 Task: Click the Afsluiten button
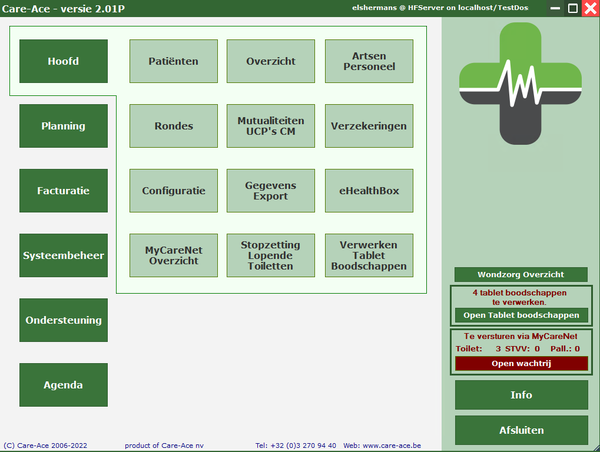(x=520, y=430)
